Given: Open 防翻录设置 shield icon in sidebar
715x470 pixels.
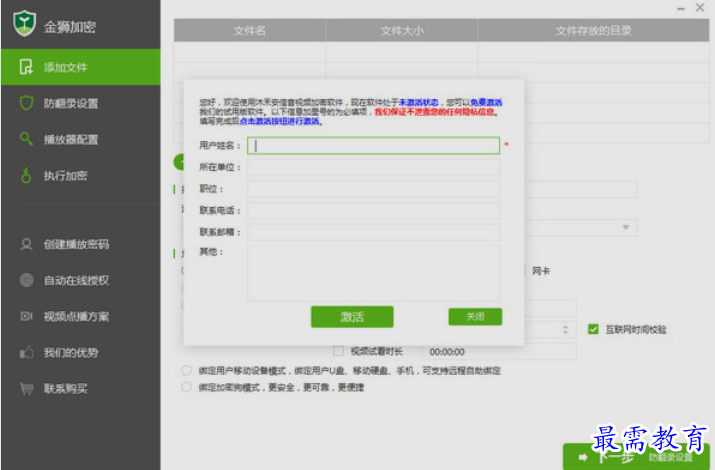Looking at the screenshot, I should 27,103.
